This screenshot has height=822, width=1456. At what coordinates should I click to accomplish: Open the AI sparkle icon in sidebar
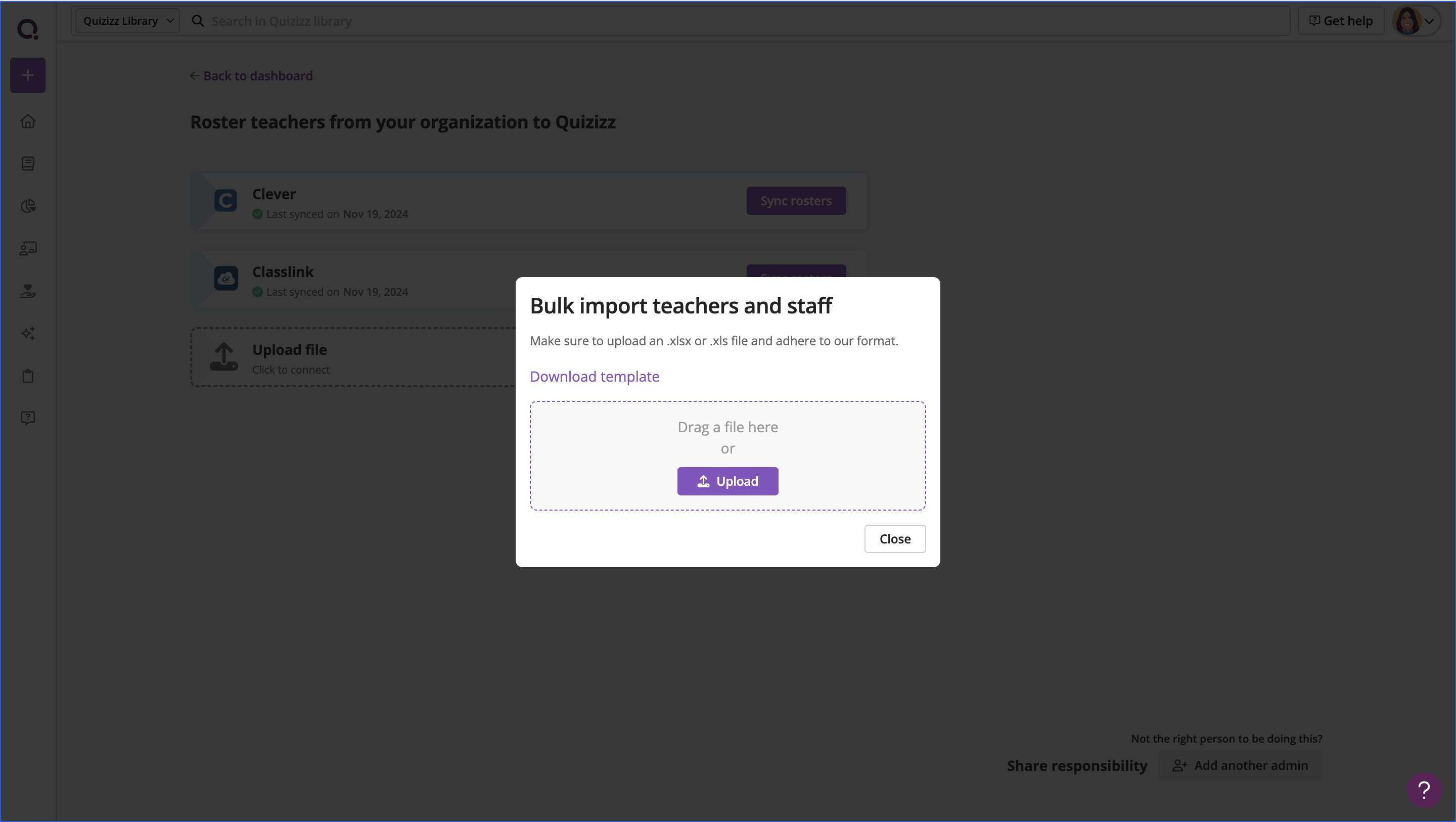28,333
